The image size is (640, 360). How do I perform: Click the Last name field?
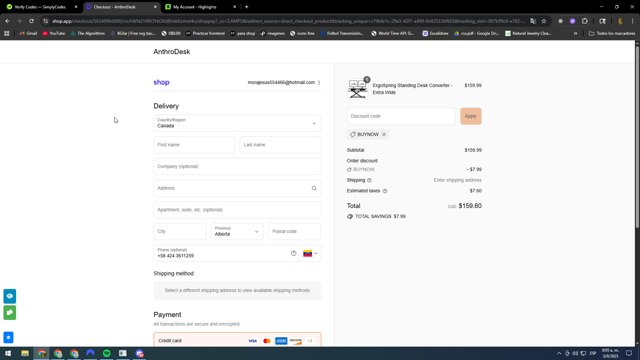280,145
